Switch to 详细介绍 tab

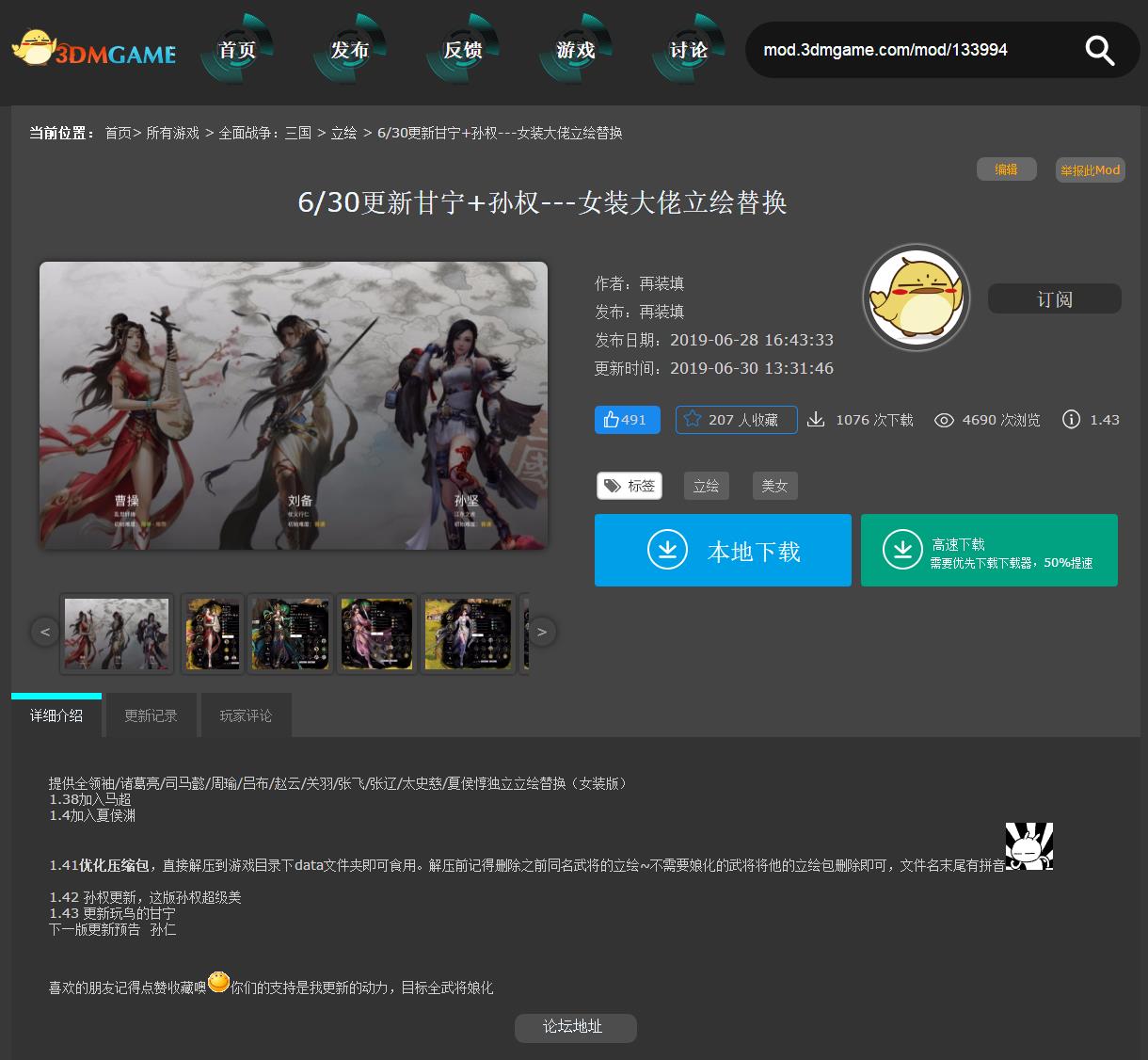point(56,715)
